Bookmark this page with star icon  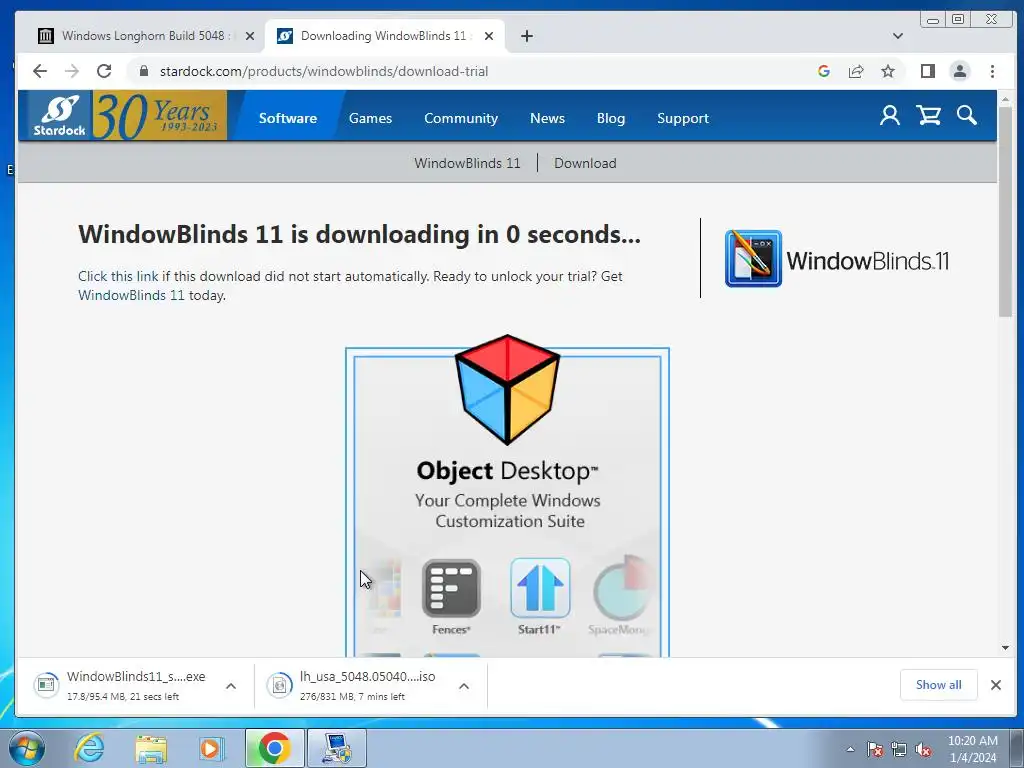[888, 71]
